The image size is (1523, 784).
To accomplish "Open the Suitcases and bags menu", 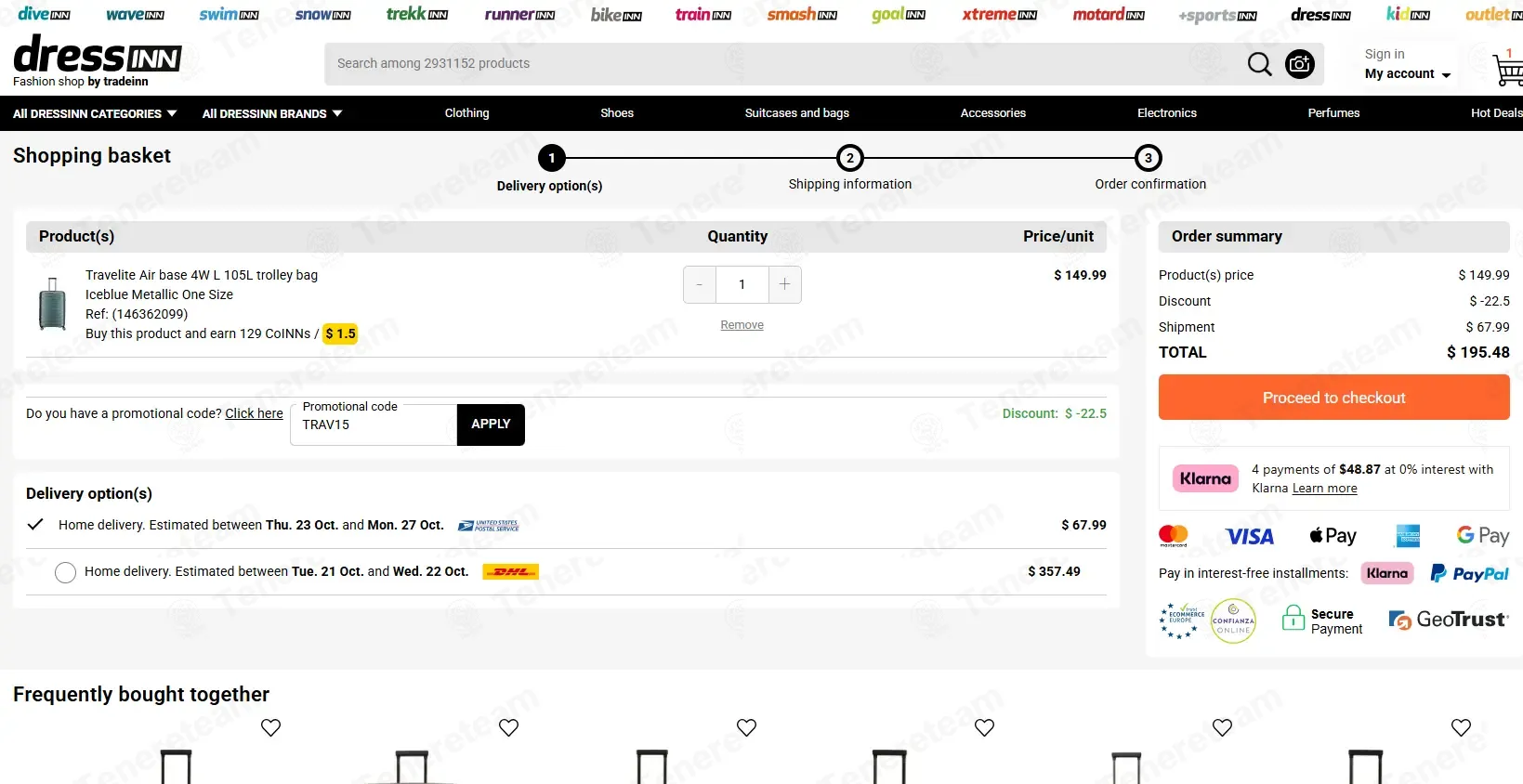I will [x=796, y=113].
